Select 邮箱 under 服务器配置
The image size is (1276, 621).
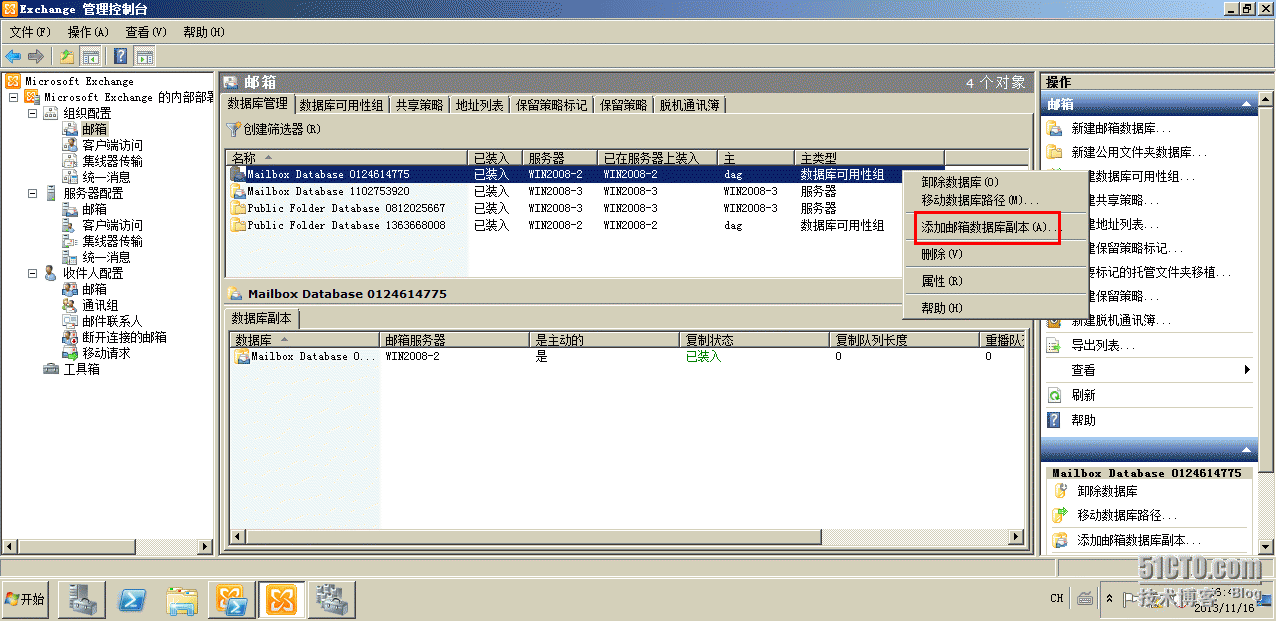tap(94, 209)
